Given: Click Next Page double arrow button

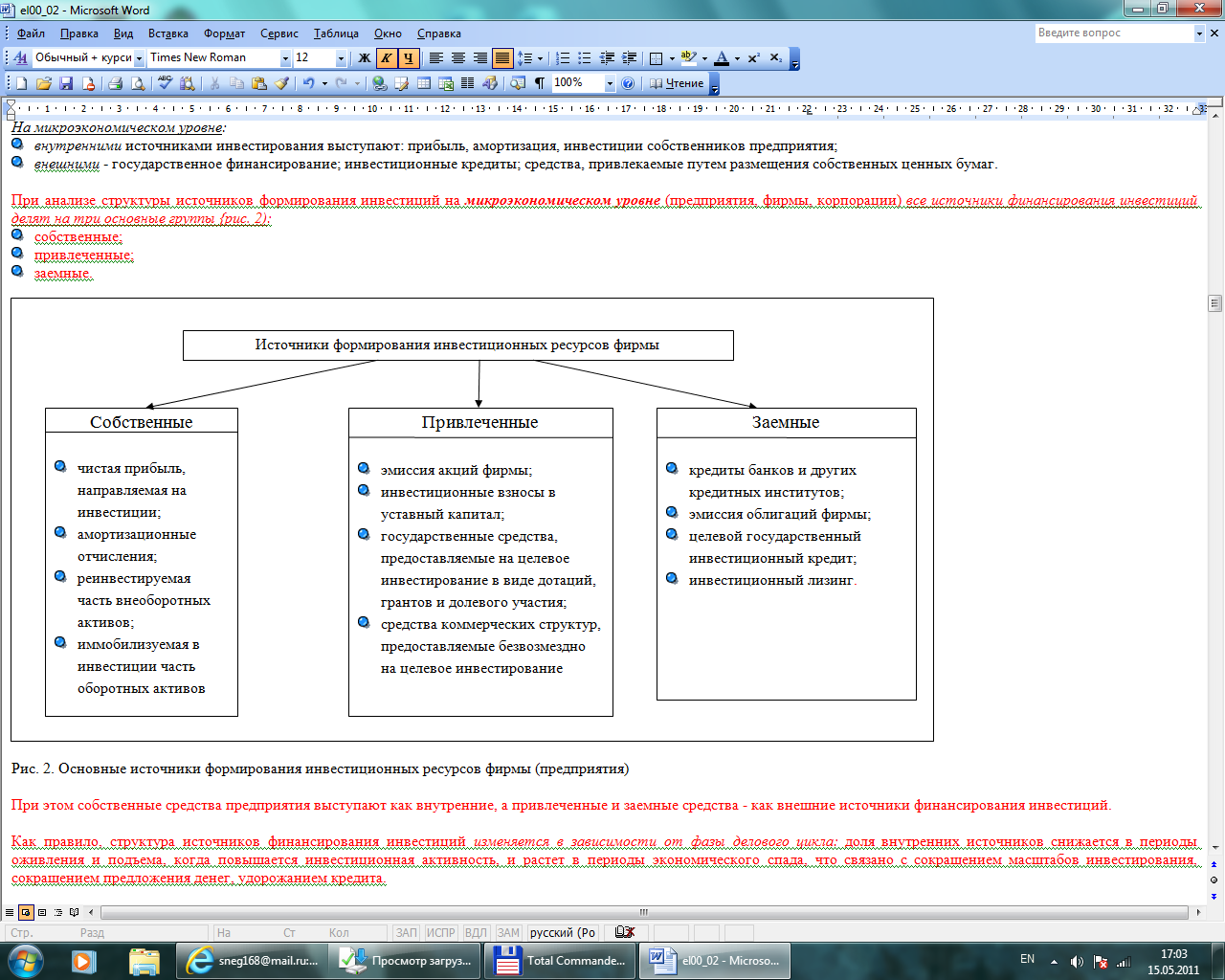Looking at the screenshot, I should 1215,896.
